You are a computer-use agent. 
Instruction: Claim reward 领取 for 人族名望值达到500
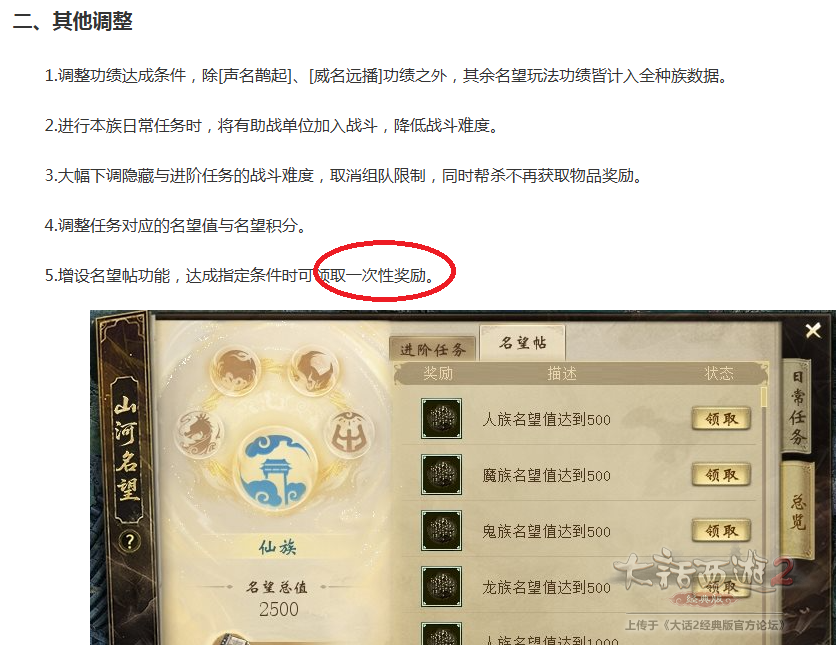point(721,419)
